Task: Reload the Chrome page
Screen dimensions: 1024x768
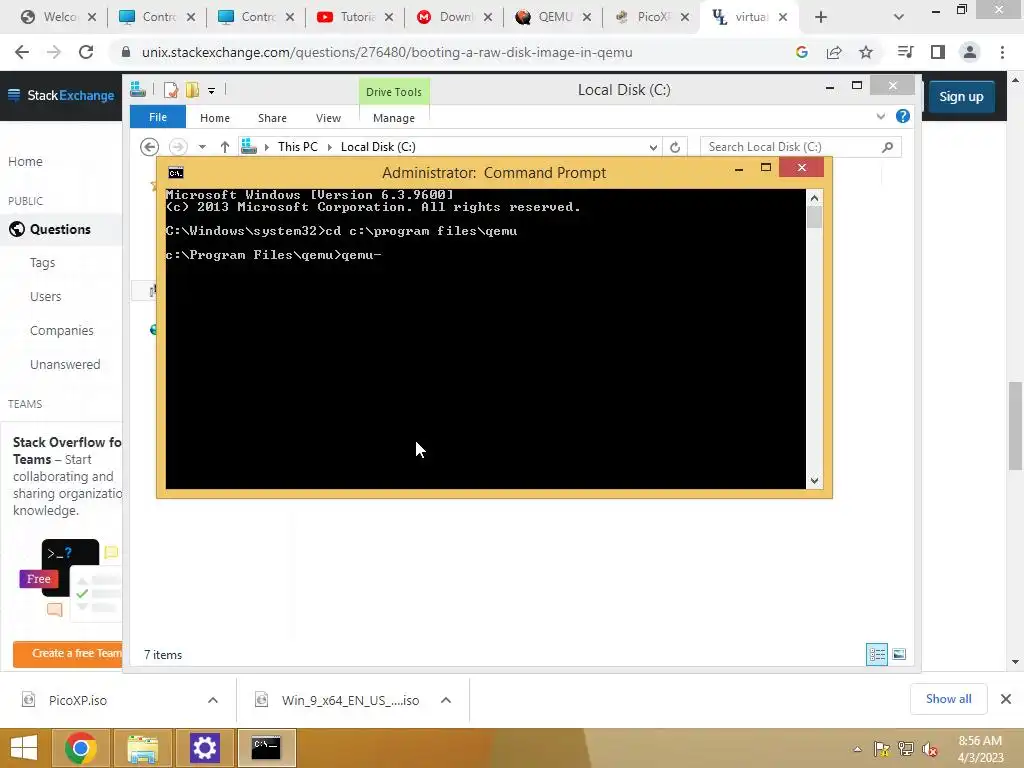Action: point(86,52)
